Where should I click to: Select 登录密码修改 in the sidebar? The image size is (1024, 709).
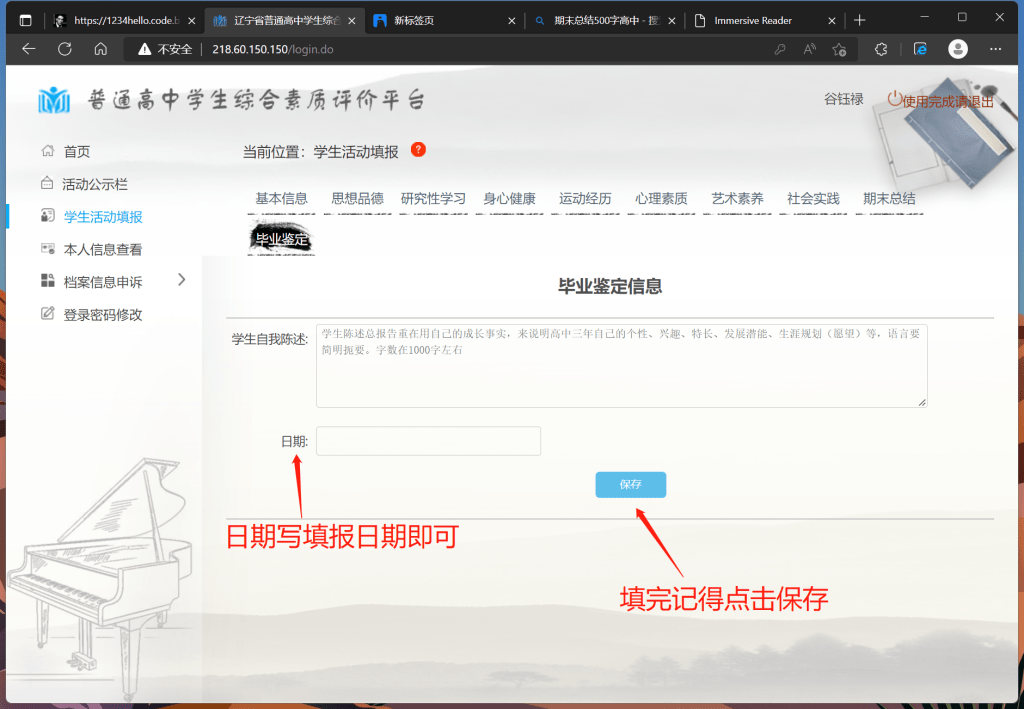[103, 314]
